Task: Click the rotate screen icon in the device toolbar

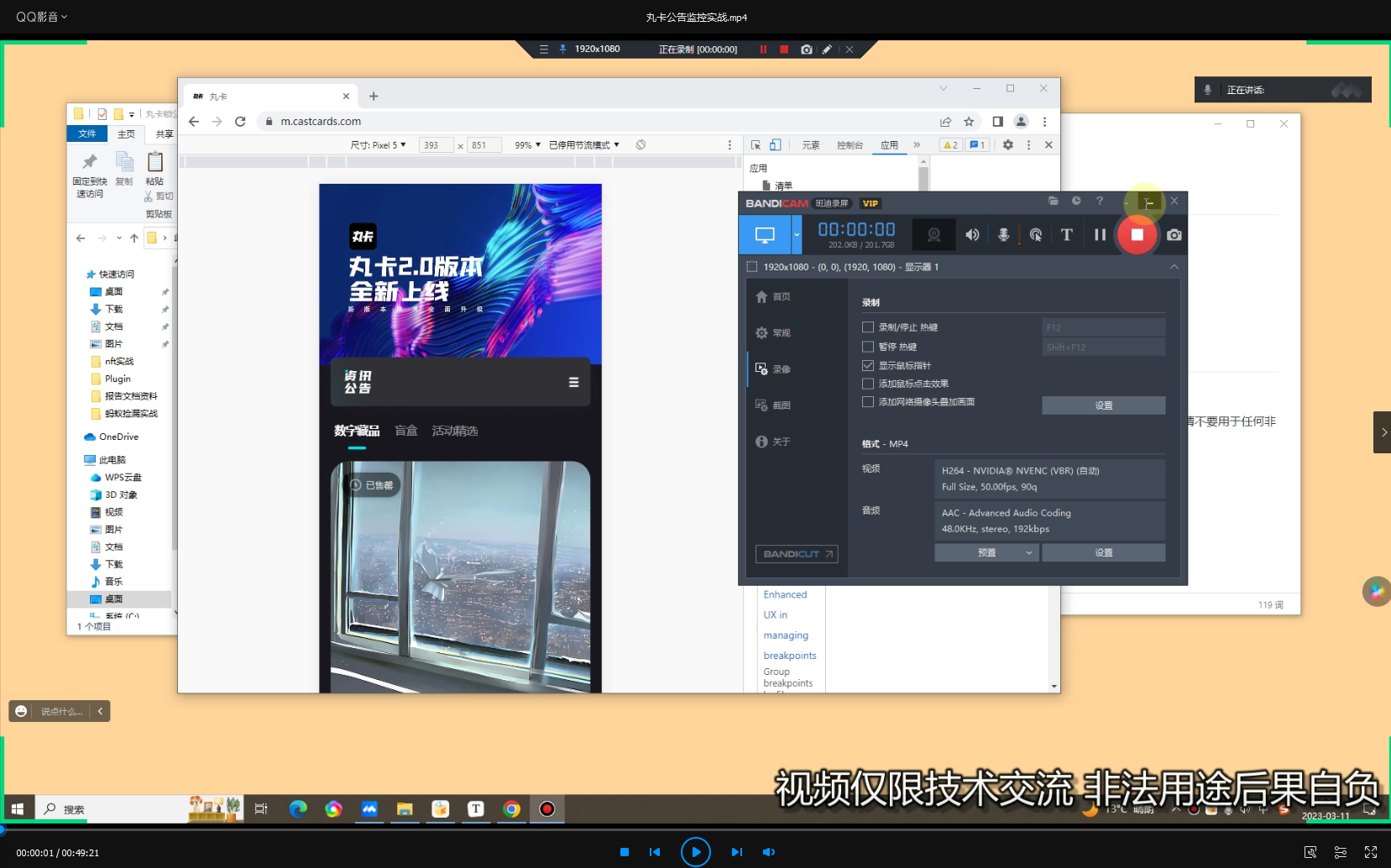Action: (x=641, y=145)
